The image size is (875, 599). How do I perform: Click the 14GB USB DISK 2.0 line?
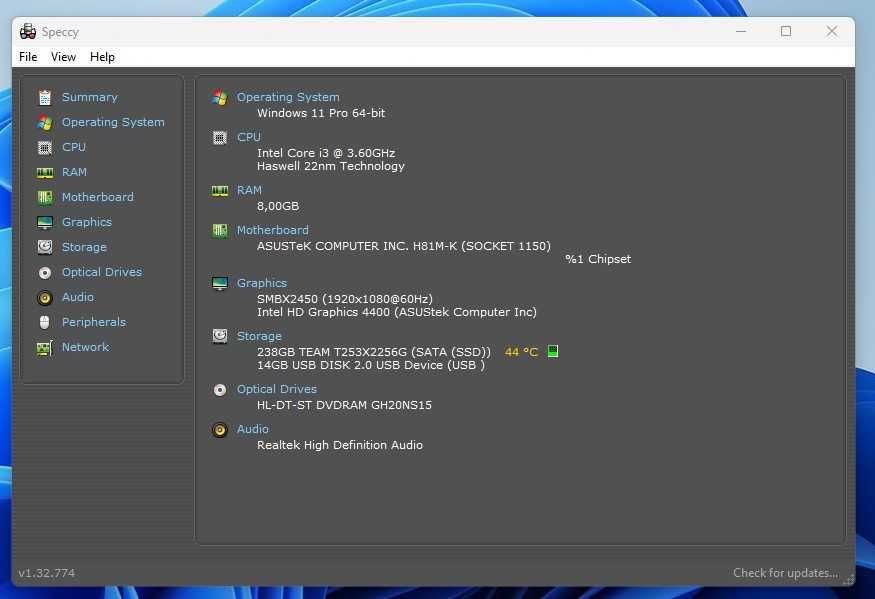(371, 365)
